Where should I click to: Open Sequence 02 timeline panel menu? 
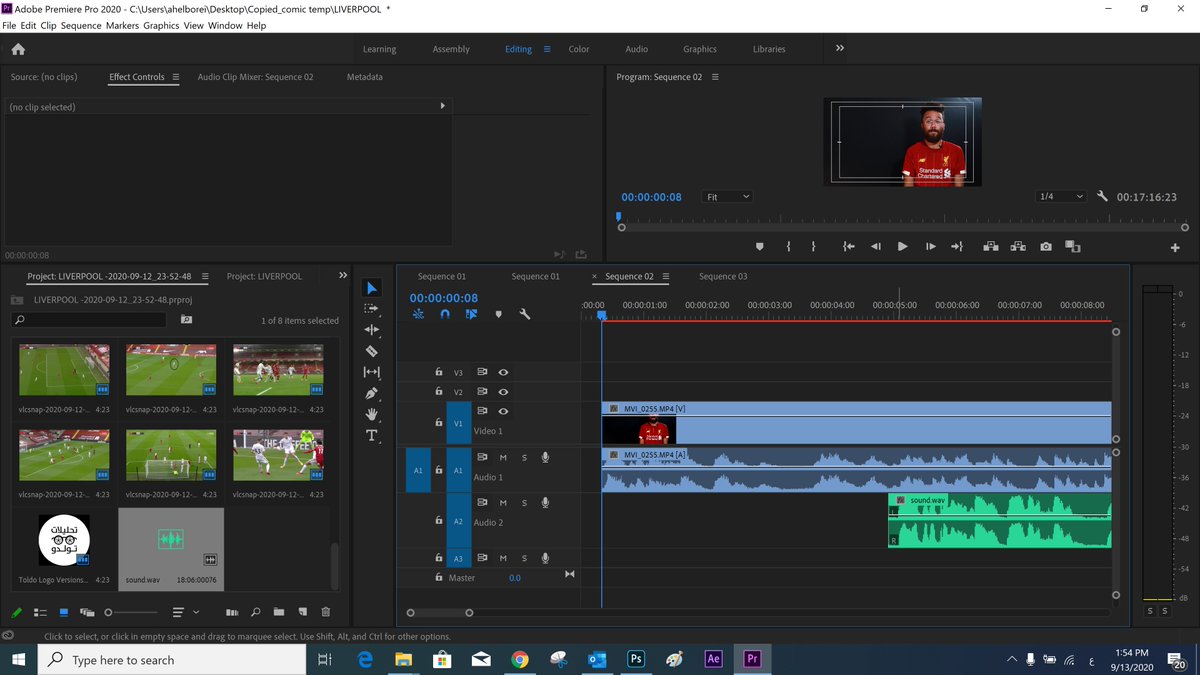pos(665,277)
